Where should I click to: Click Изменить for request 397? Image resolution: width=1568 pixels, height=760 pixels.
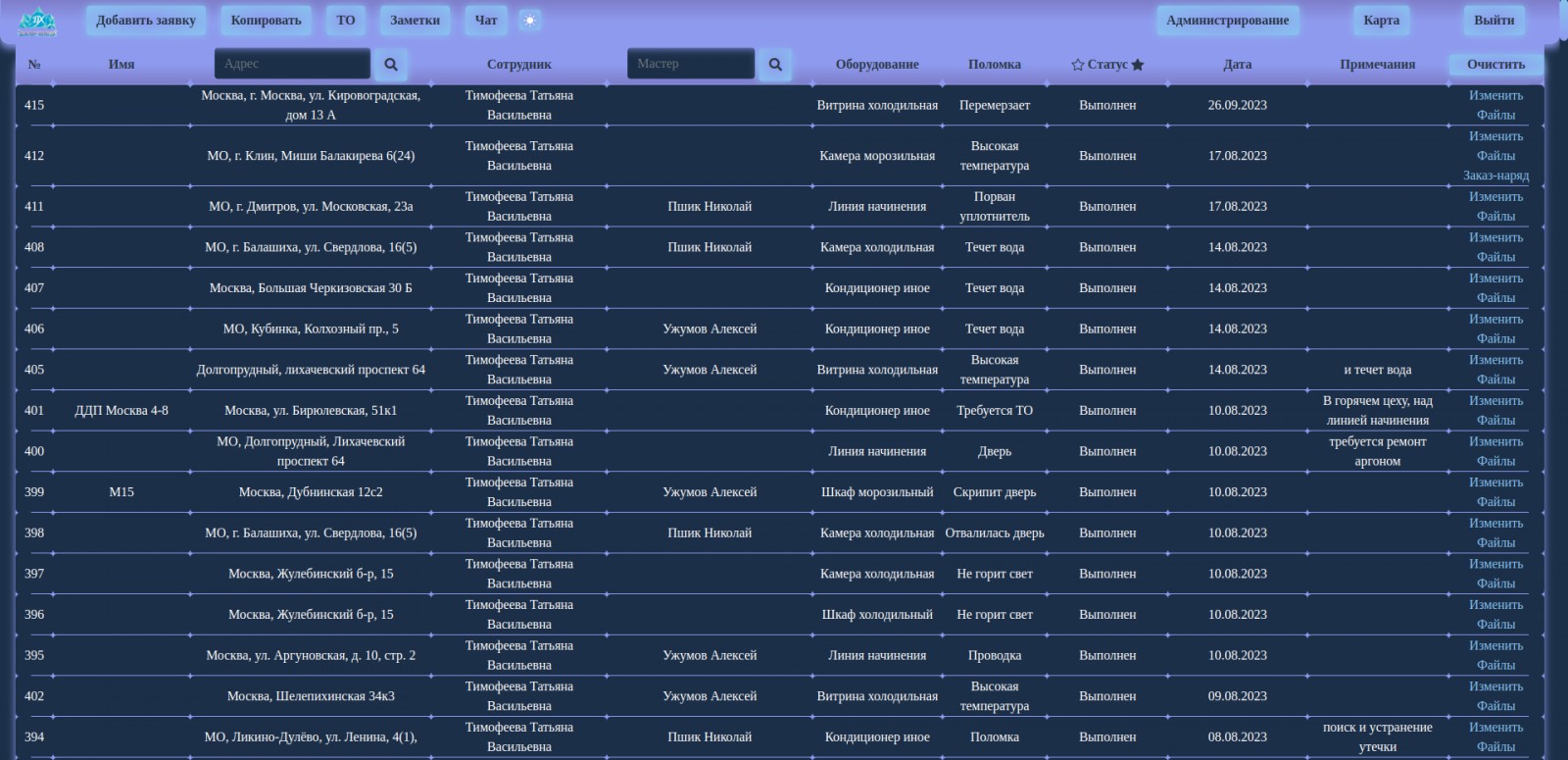1496,565
